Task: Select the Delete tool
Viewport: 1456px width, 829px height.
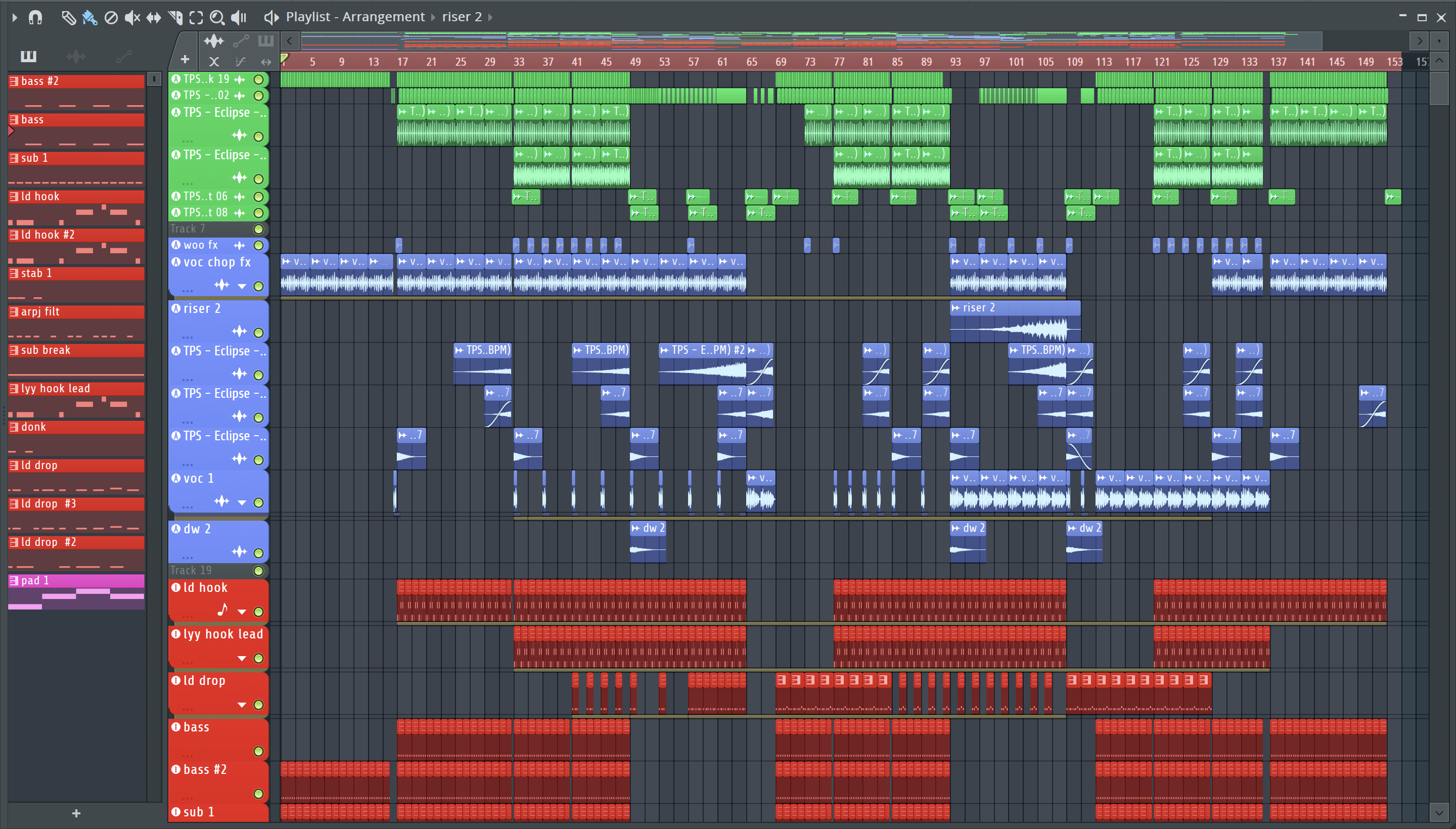Action: click(x=111, y=18)
